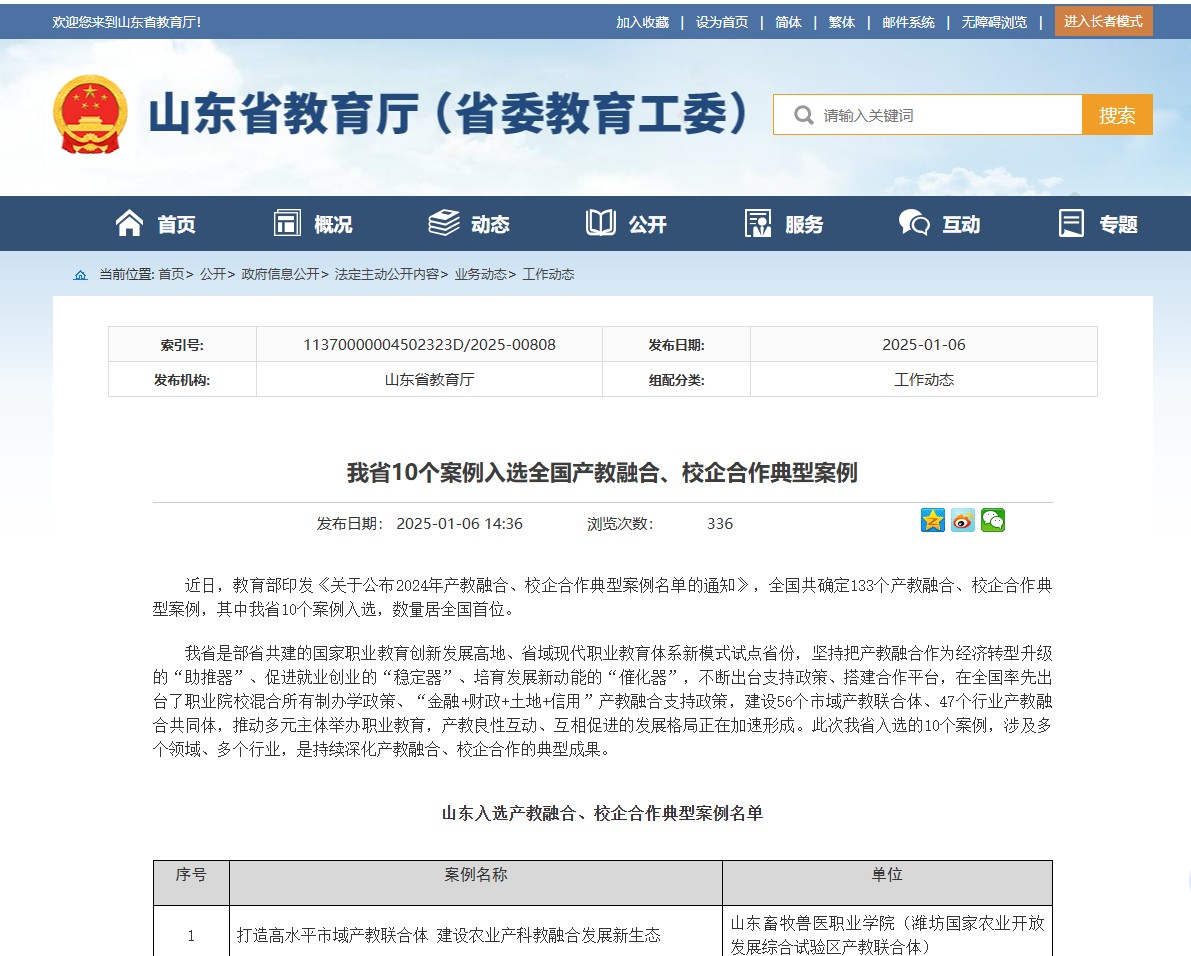1191x956 pixels.
Task: Click the home icon in the navigation bar
Action: coord(129,223)
